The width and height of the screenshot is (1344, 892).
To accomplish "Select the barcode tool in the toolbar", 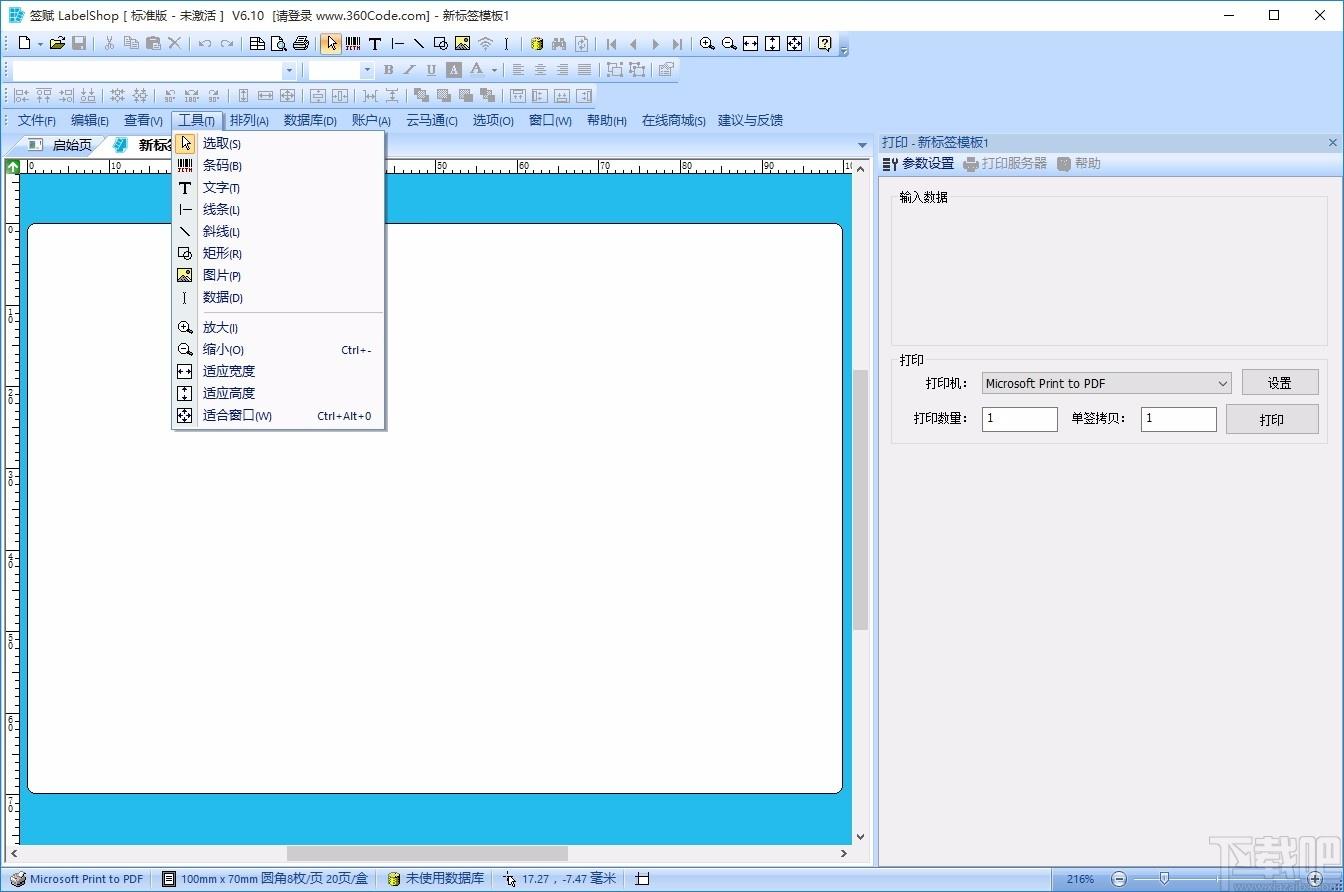I will coord(353,43).
